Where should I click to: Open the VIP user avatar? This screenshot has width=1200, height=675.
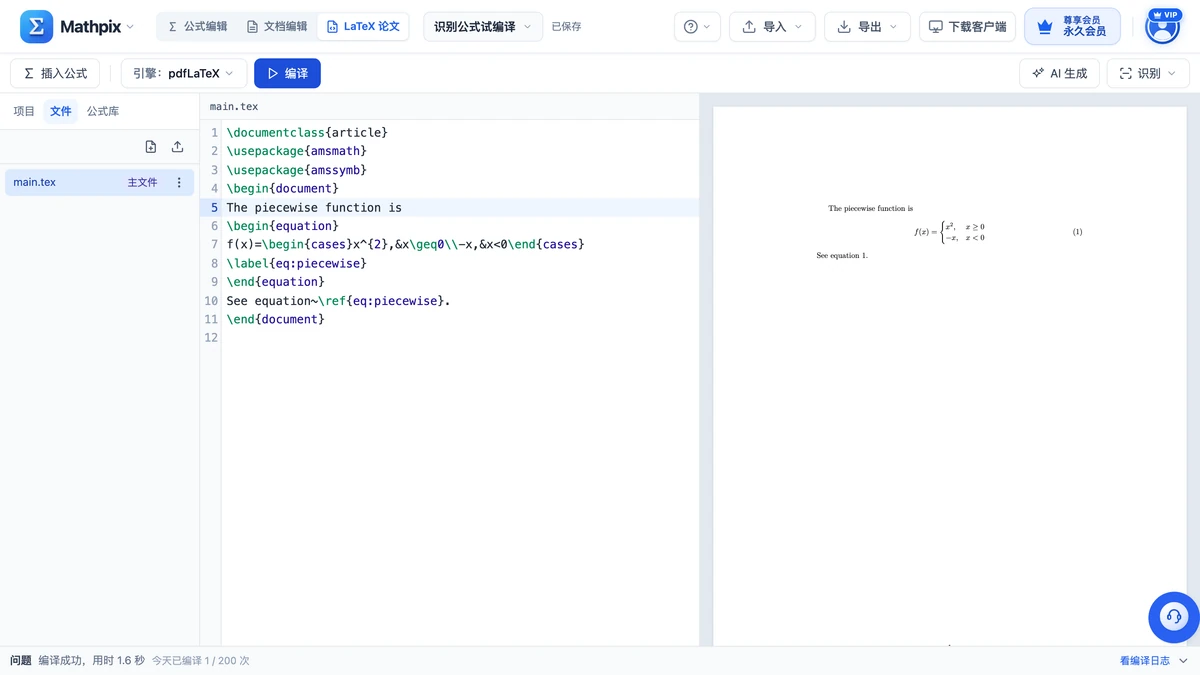point(1162,27)
